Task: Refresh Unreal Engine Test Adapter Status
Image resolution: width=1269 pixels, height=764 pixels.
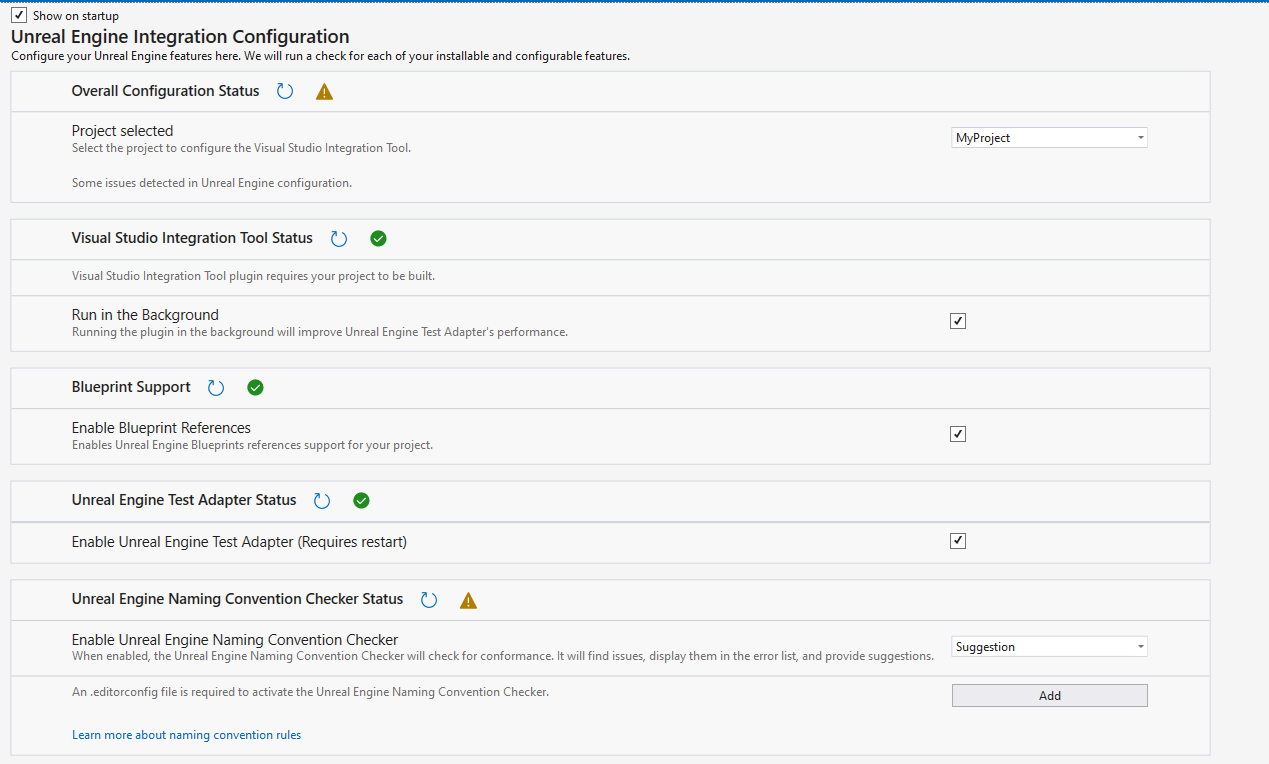Action: 322,501
